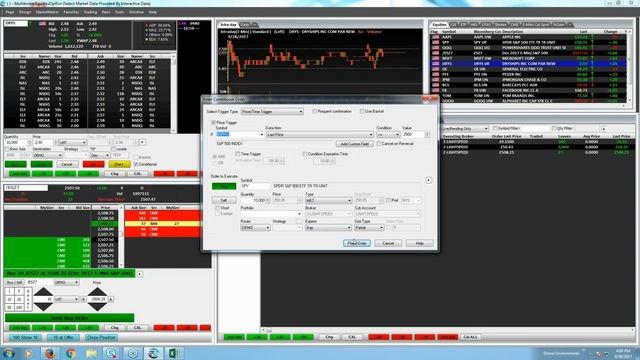
Task: Click the trading platform taskbar icon
Action: coord(153,353)
